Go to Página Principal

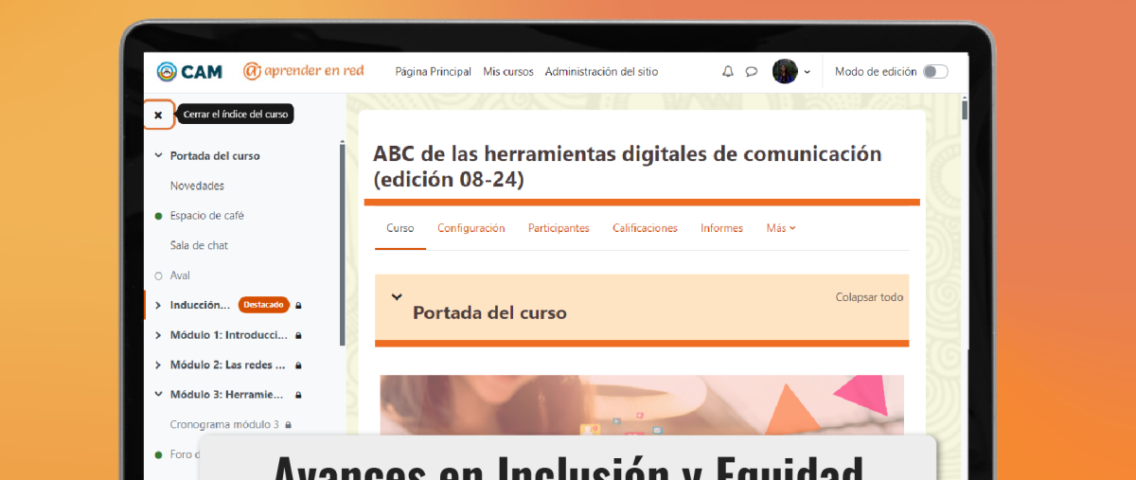coord(433,72)
